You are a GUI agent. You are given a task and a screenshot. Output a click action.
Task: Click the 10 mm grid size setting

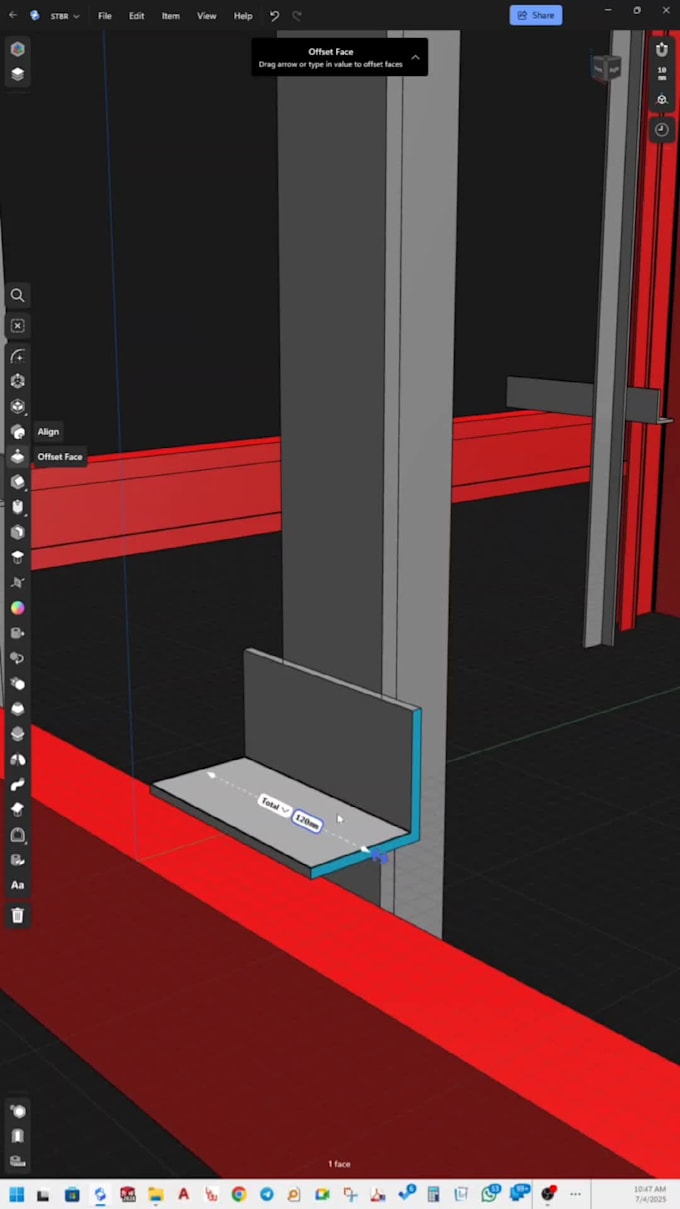(x=661, y=74)
